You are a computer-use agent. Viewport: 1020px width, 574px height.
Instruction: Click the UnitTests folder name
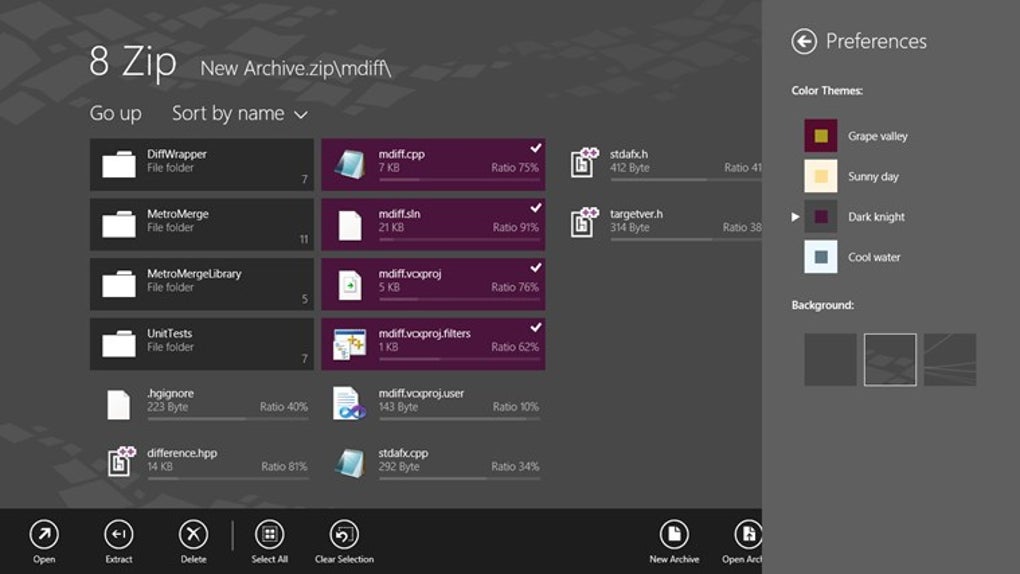click(169, 333)
